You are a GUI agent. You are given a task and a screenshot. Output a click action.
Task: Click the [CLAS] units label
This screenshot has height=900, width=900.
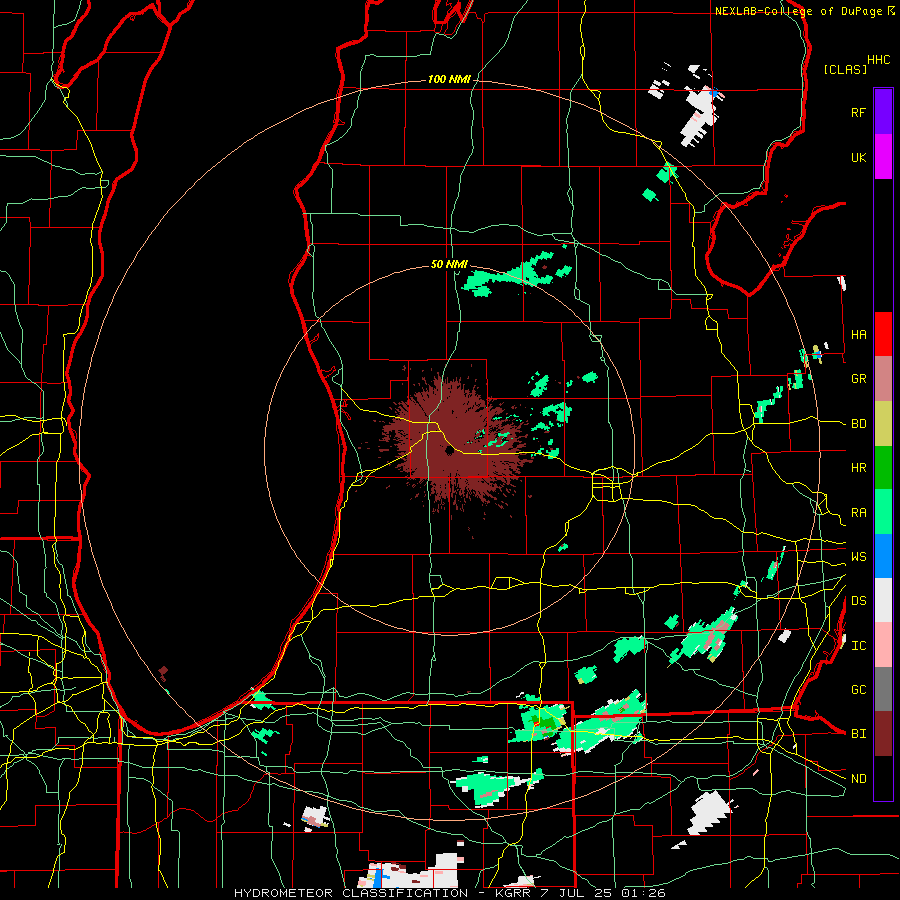(845, 69)
